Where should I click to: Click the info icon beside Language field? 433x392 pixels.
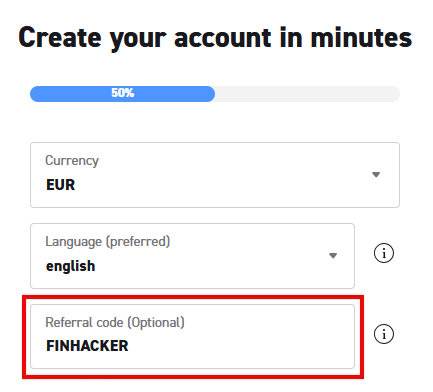click(384, 253)
